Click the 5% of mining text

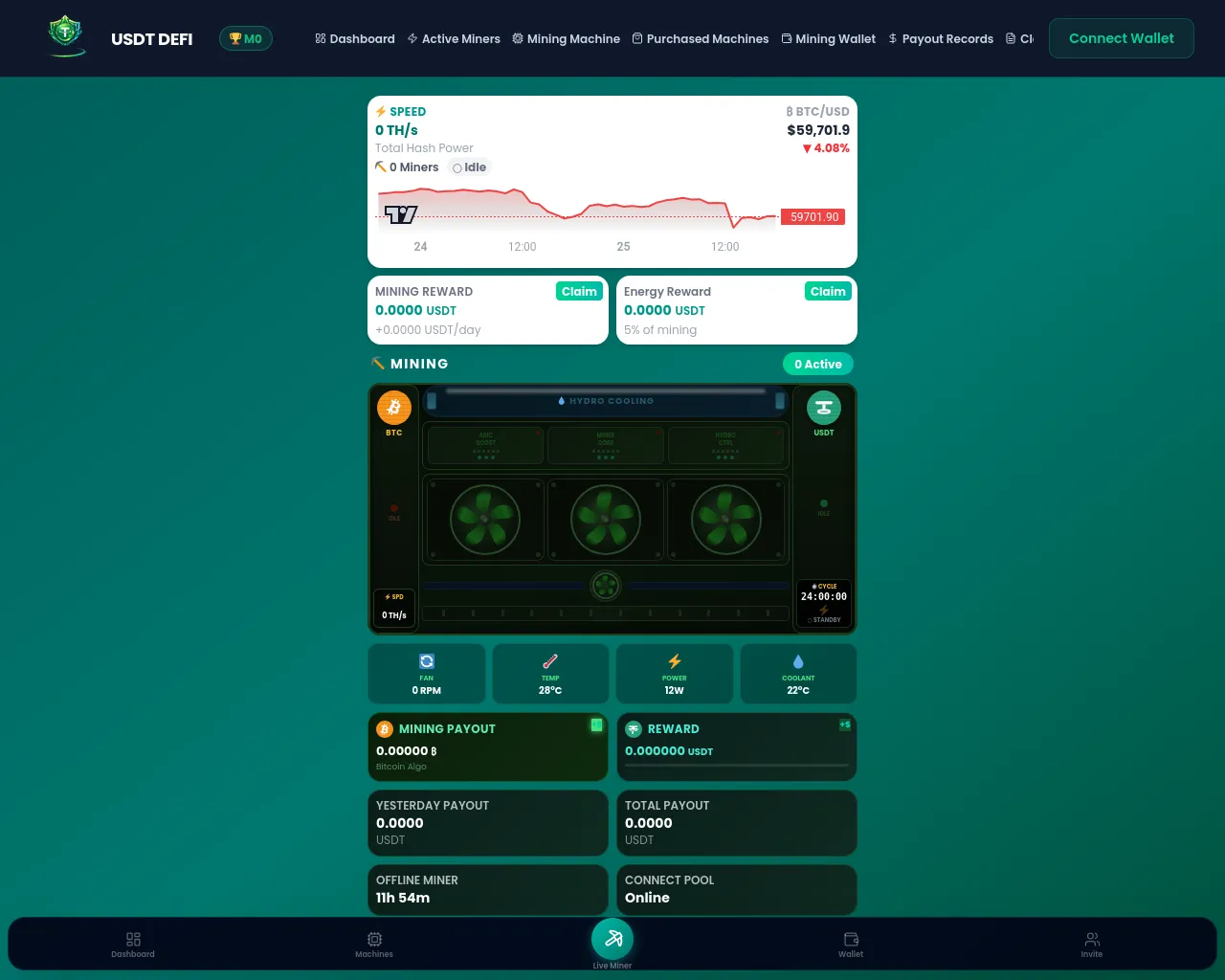click(660, 330)
